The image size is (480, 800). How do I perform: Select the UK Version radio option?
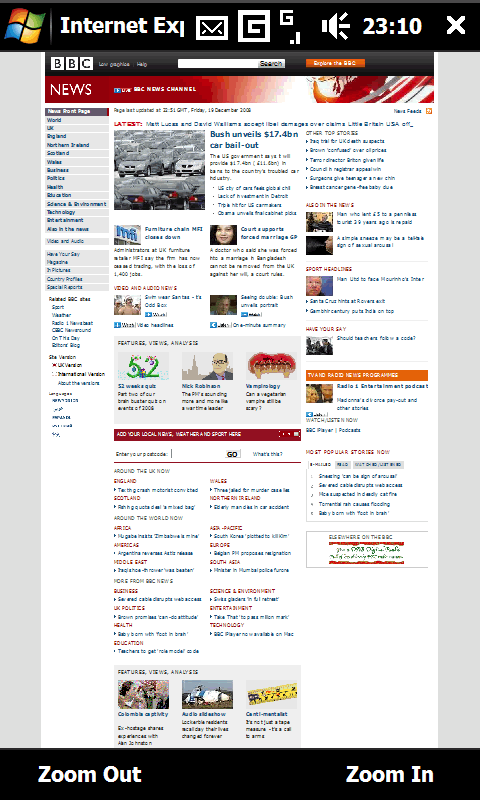pyautogui.click(x=54, y=365)
